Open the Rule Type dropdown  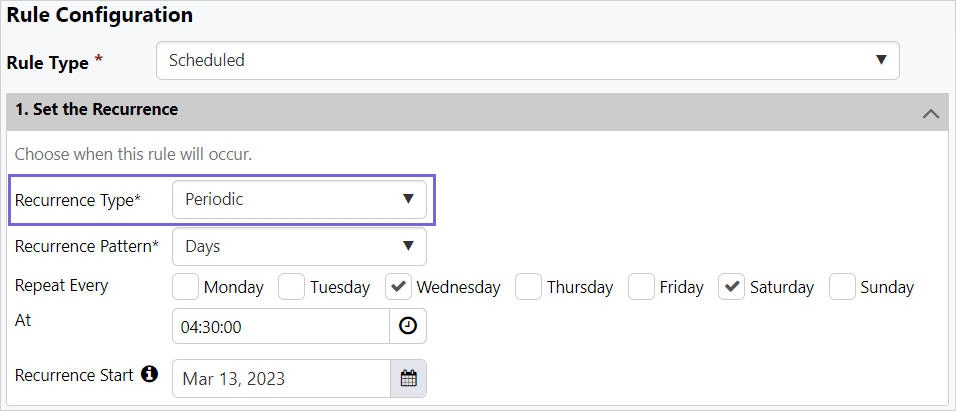pos(527,60)
